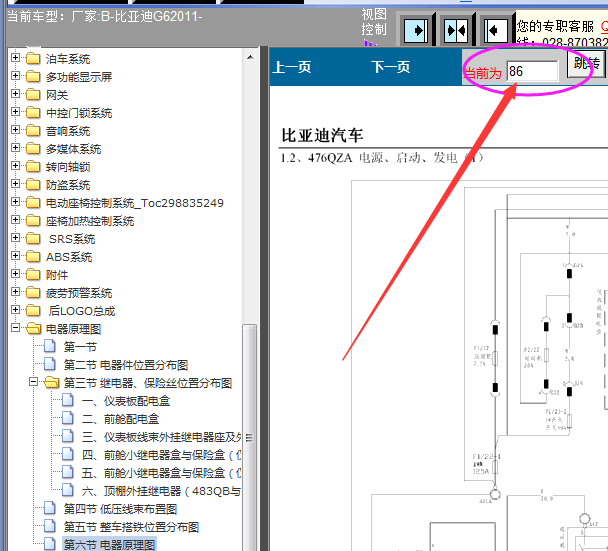Viewport: 608px width, 551px height.
Task: Select the 后LOGO总成 label
Action: [x=82, y=311]
